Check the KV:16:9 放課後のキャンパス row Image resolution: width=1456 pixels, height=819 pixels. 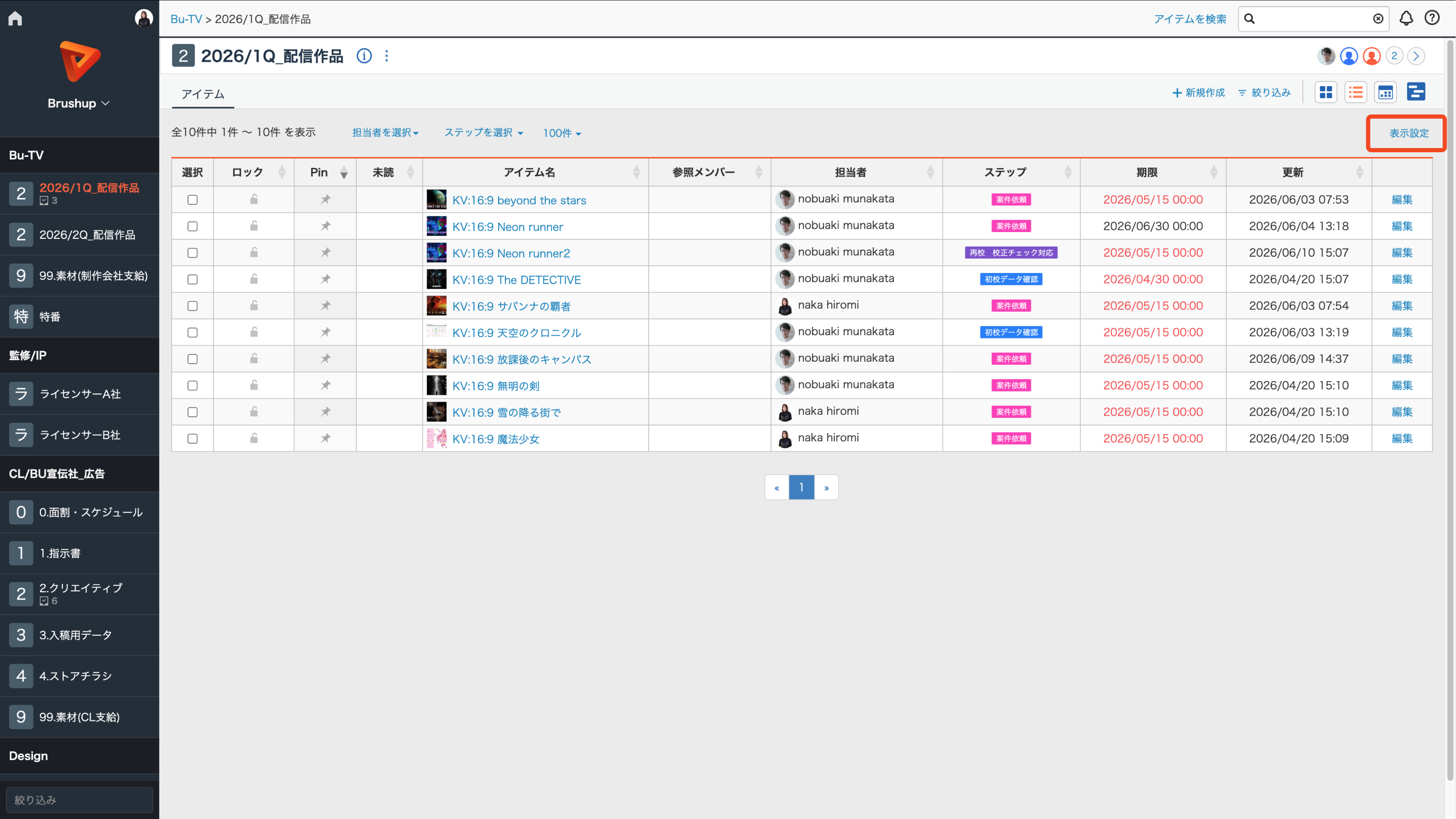pyautogui.click(x=193, y=360)
